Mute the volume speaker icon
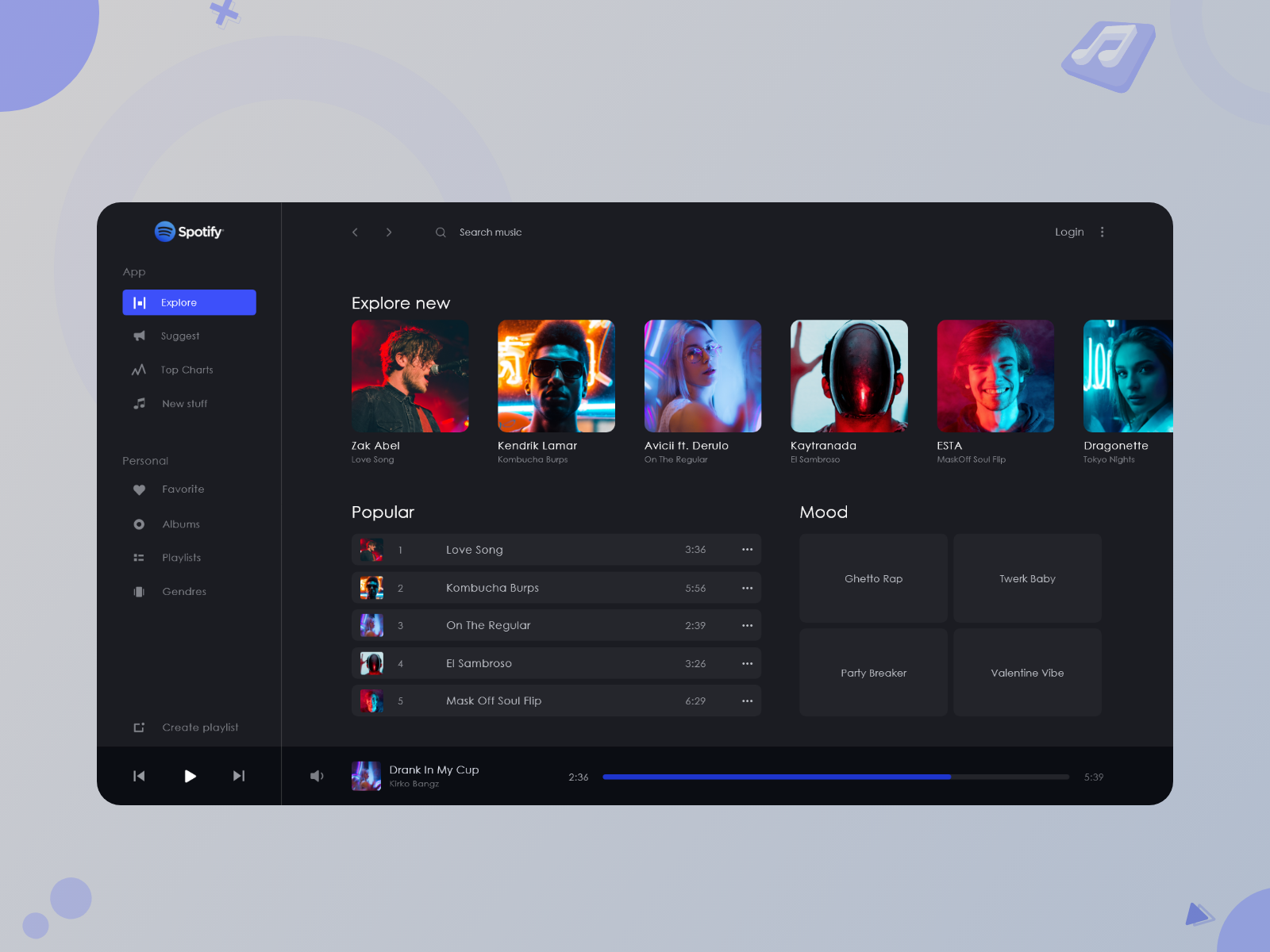This screenshot has width=1270, height=952. pyautogui.click(x=317, y=776)
